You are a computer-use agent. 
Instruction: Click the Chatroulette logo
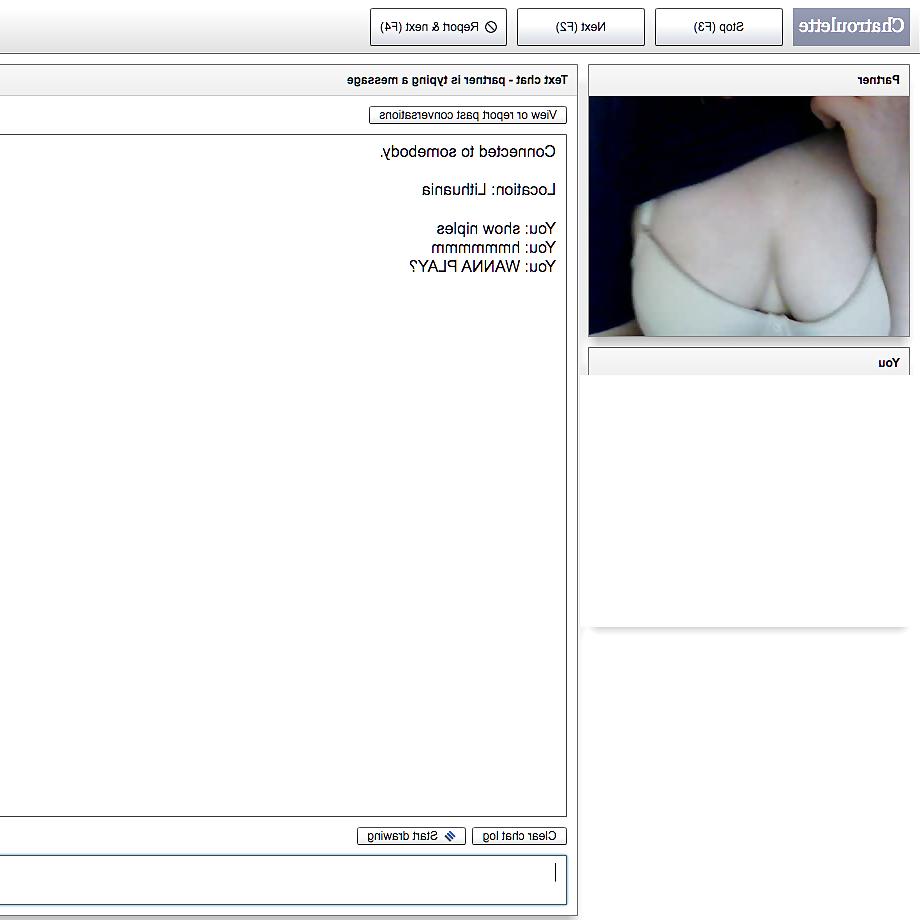(x=851, y=27)
